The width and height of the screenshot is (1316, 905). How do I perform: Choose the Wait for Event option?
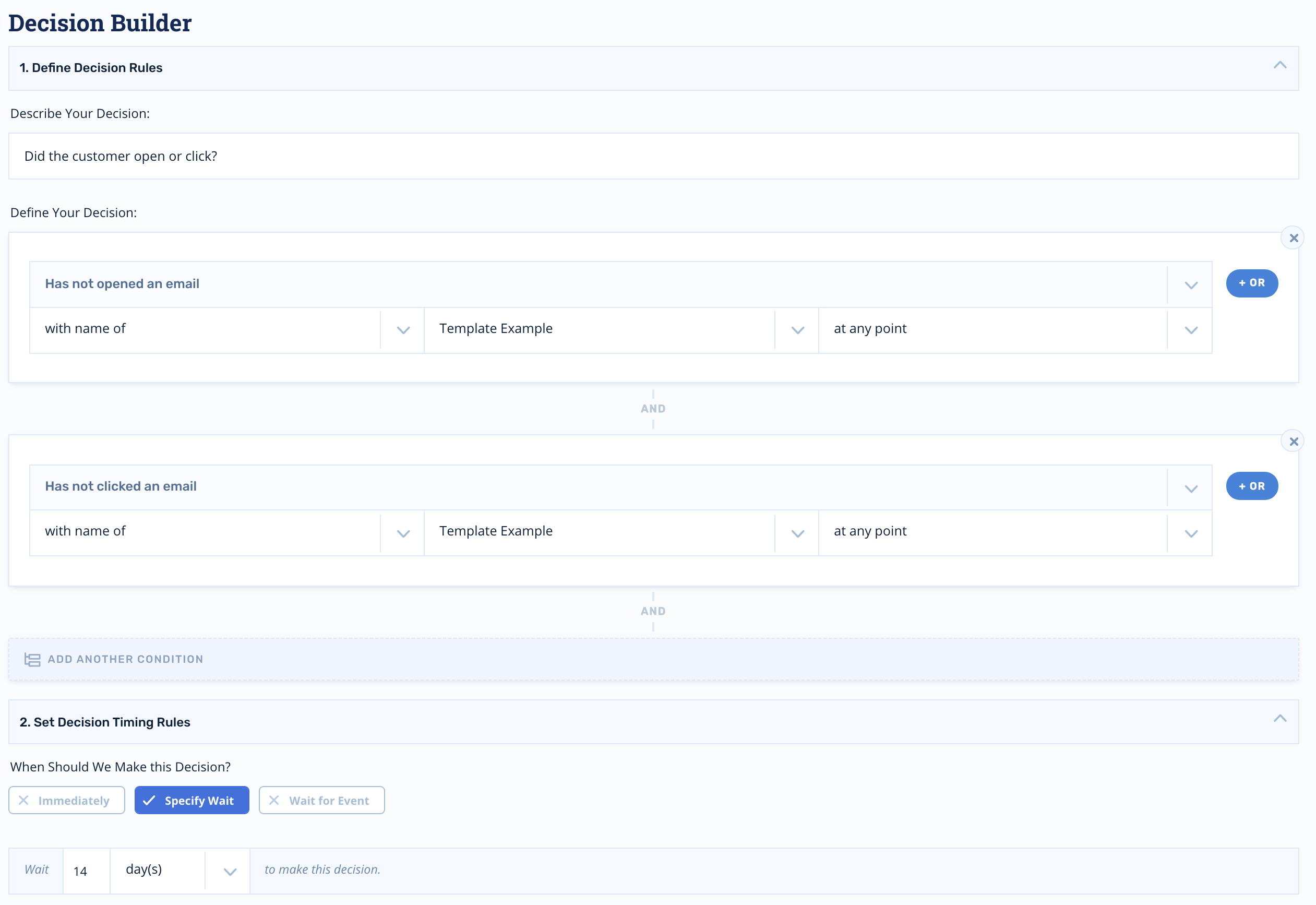pyautogui.click(x=329, y=800)
